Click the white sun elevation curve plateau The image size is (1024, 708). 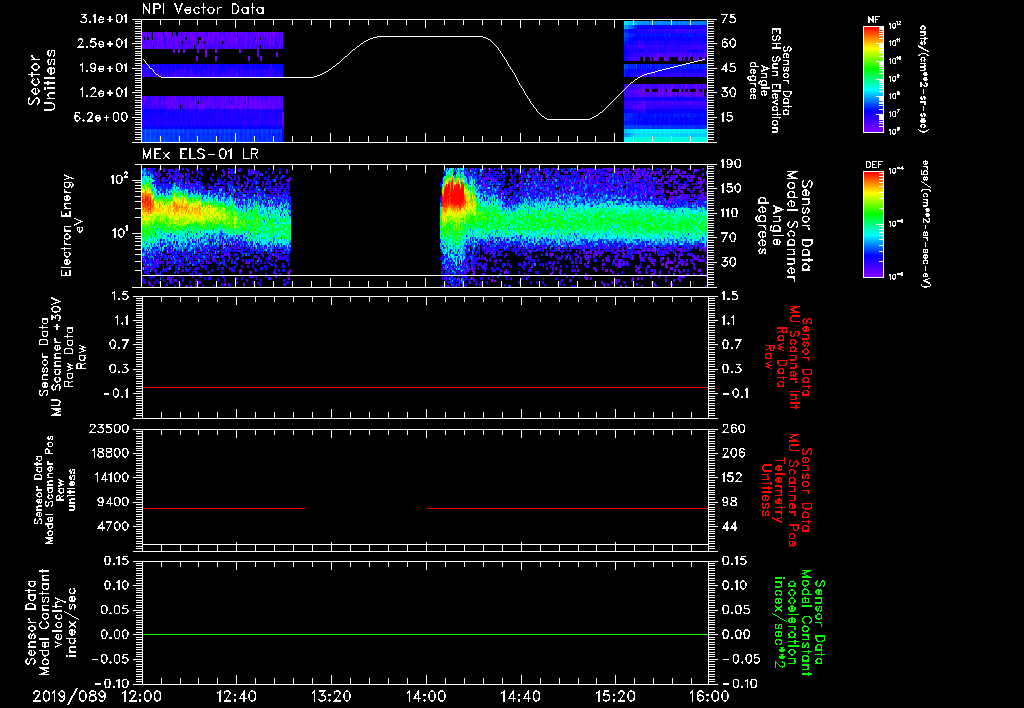pos(431,37)
